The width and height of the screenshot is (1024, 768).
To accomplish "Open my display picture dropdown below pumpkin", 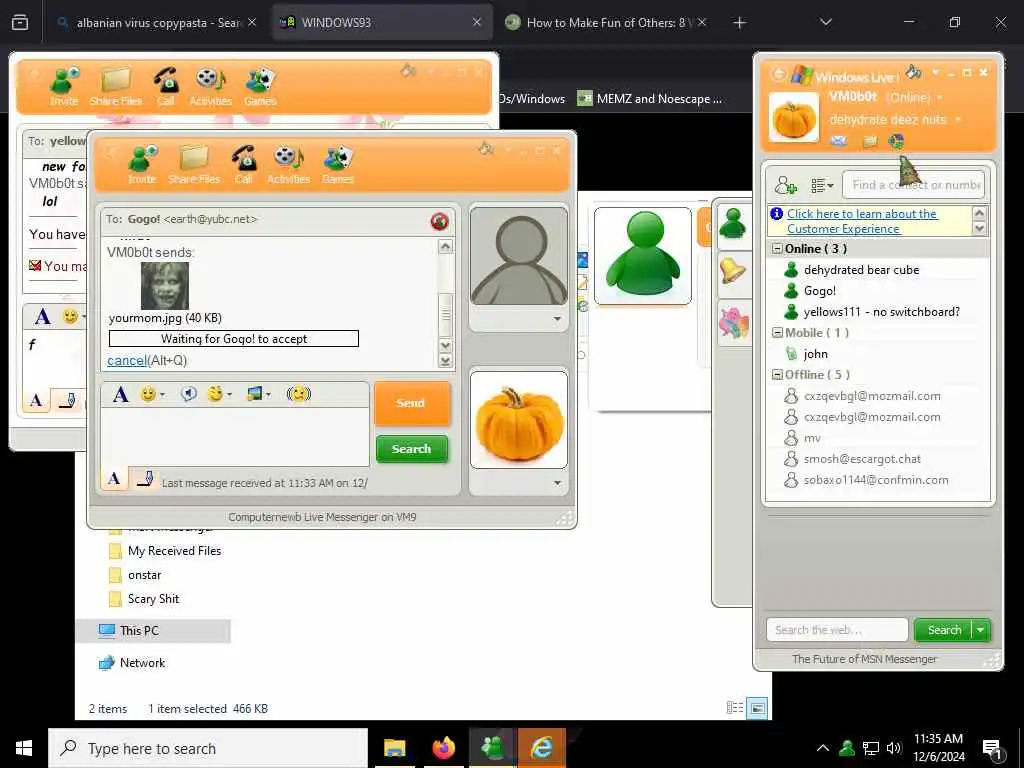I will point(557,483).
